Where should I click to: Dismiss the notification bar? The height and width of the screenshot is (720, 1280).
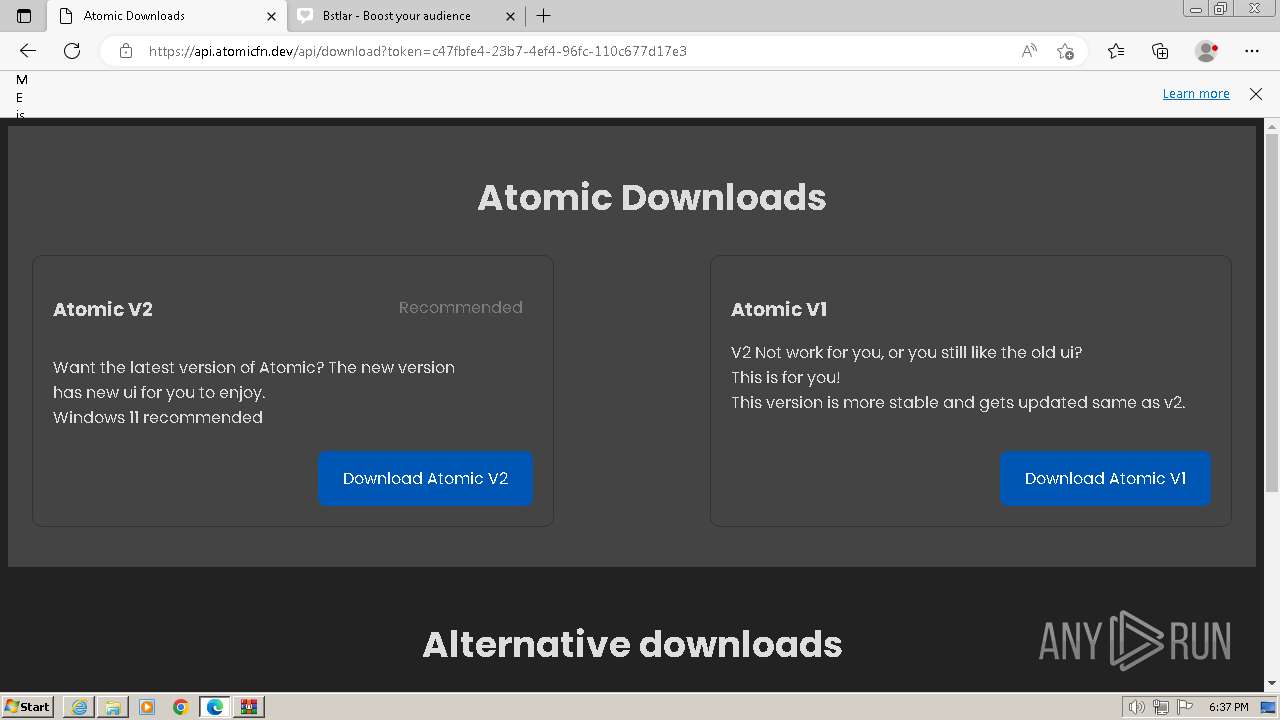(1256, 93)
